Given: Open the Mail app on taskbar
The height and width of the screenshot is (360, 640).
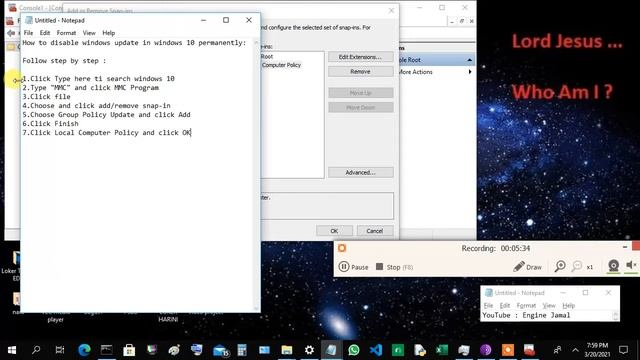Looking at the screenshot, I should [220, 350].
